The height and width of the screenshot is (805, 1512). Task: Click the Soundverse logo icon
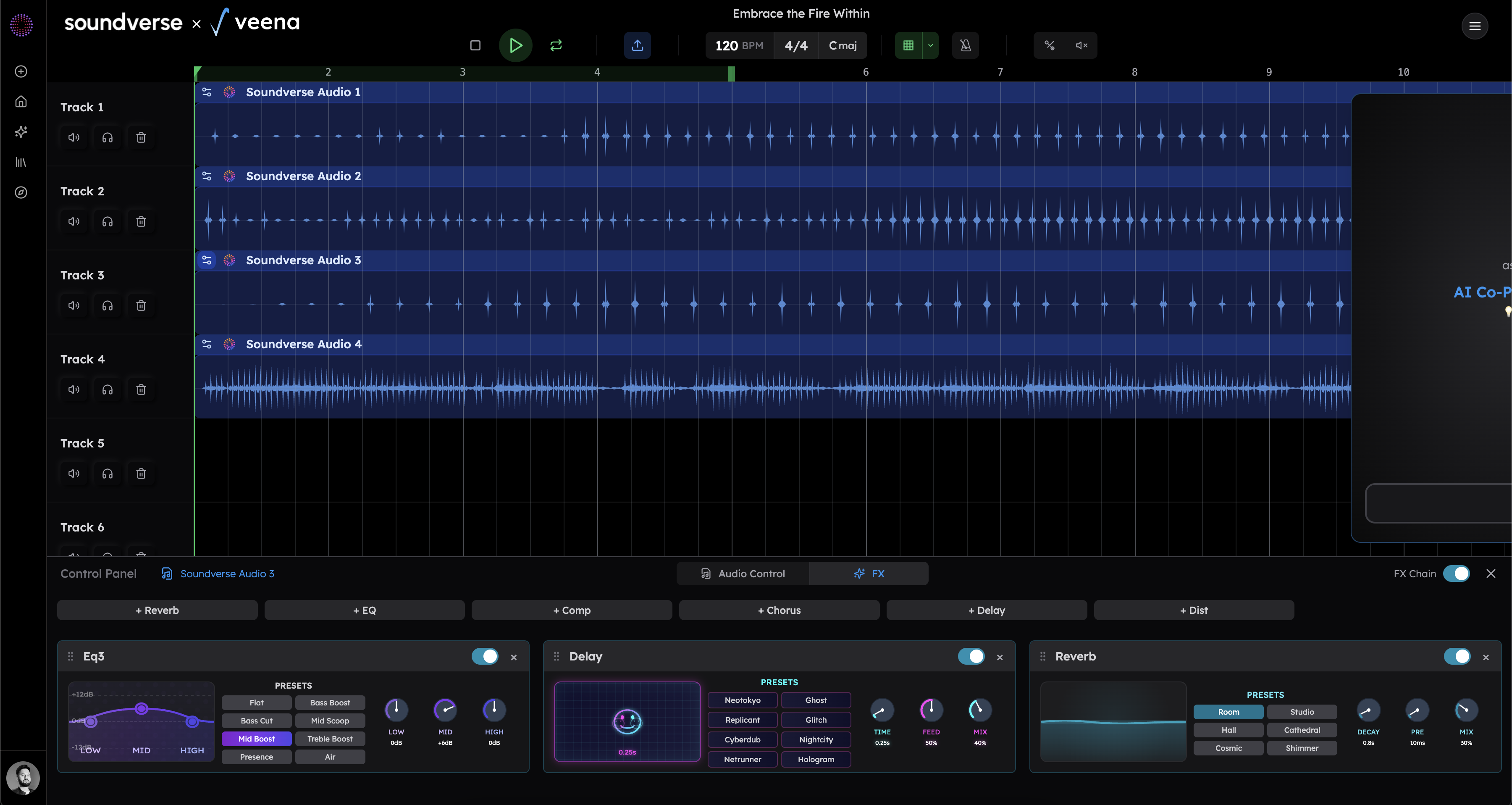(21, 25)
